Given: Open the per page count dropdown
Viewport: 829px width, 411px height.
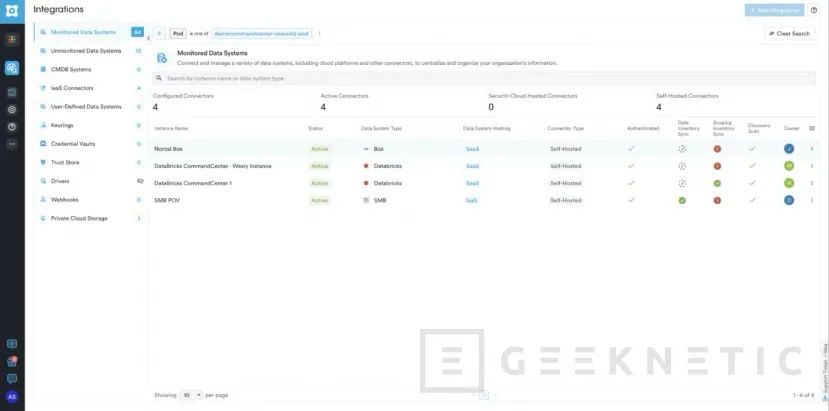Looking at the screenshot, I should point(191,395).
